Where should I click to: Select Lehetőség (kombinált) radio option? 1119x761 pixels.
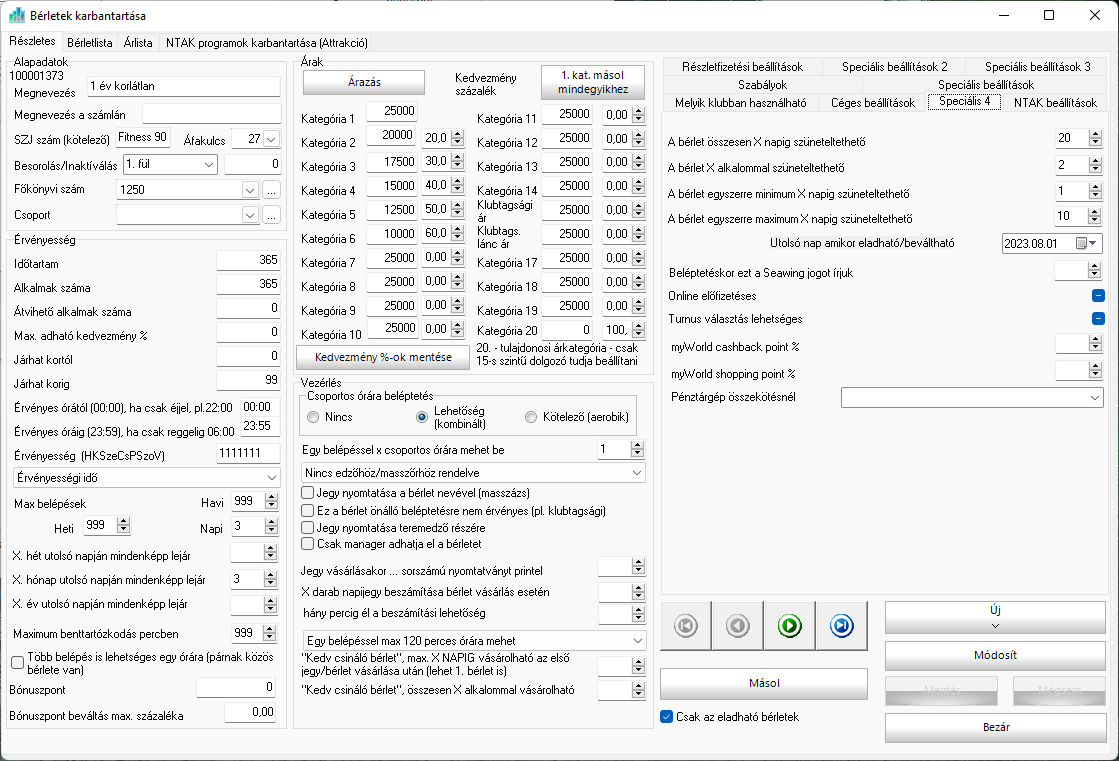422,417
